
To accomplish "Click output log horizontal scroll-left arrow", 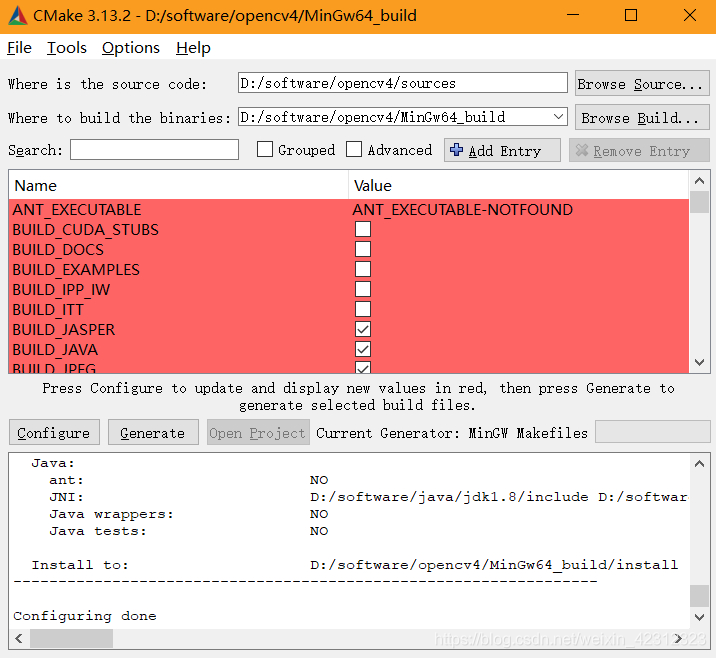I will 19,638.
